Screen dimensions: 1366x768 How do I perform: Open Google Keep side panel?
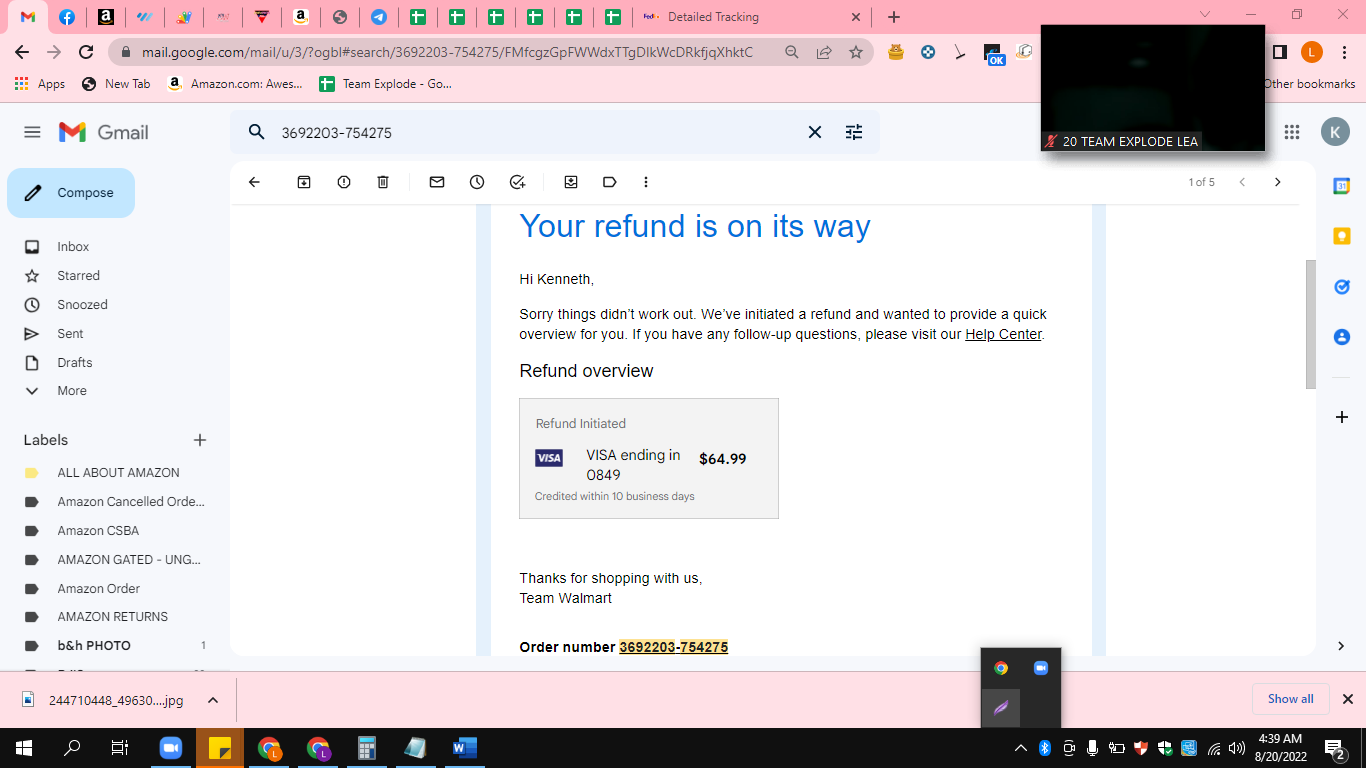(1342, 236)
